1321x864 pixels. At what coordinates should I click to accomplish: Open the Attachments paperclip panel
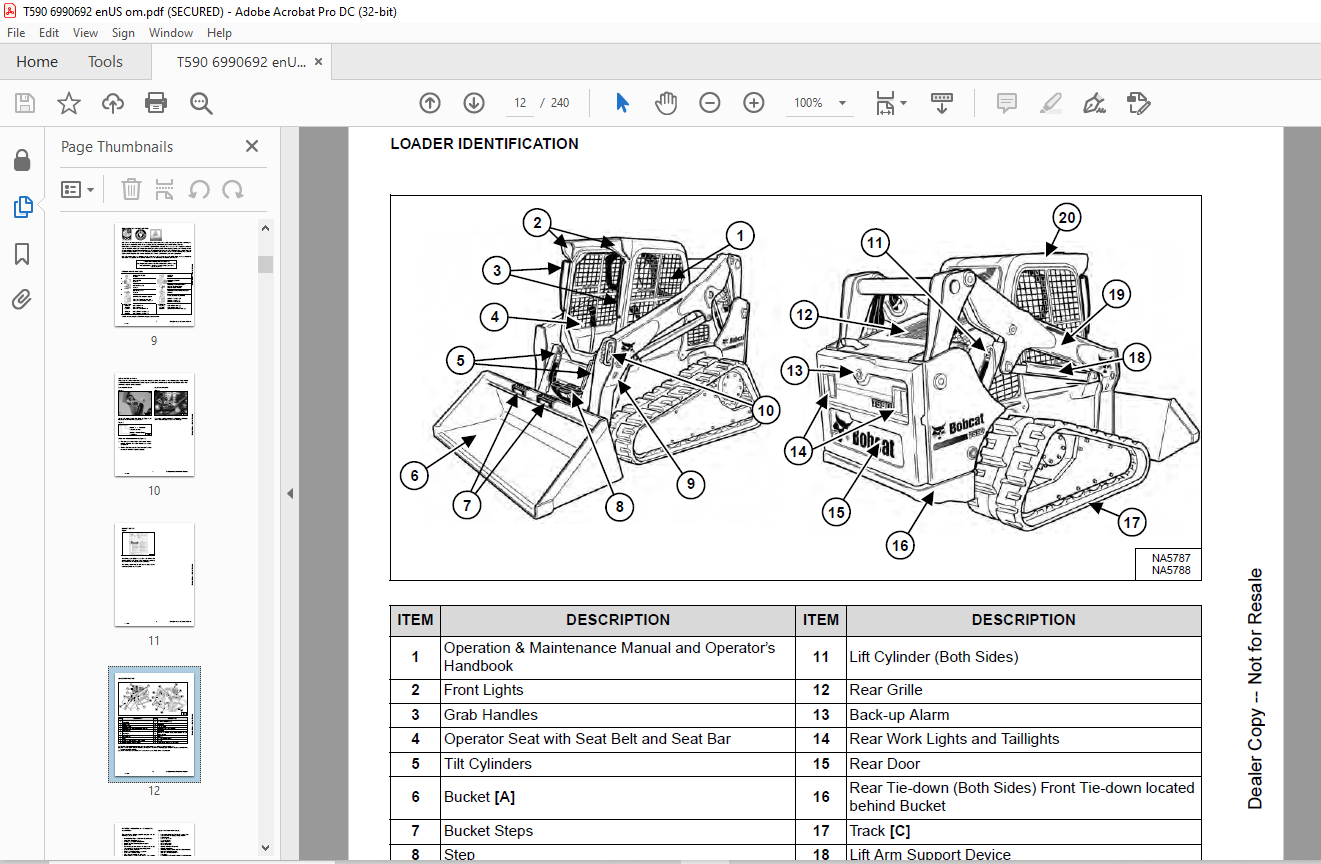tap(22, 299)
